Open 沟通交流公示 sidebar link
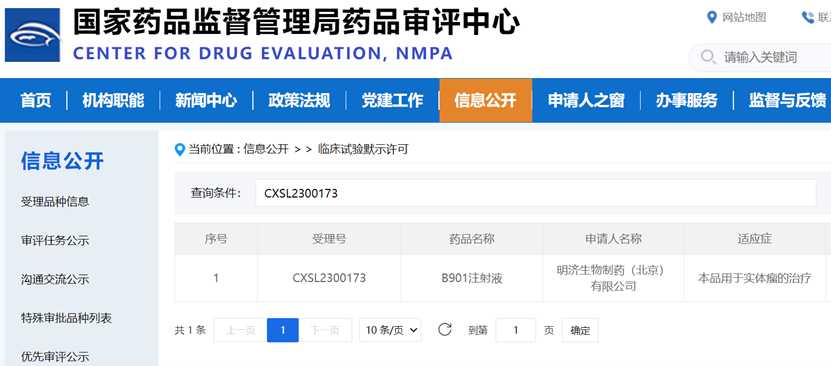Screen dimensions: 831x366 (55, 279)
